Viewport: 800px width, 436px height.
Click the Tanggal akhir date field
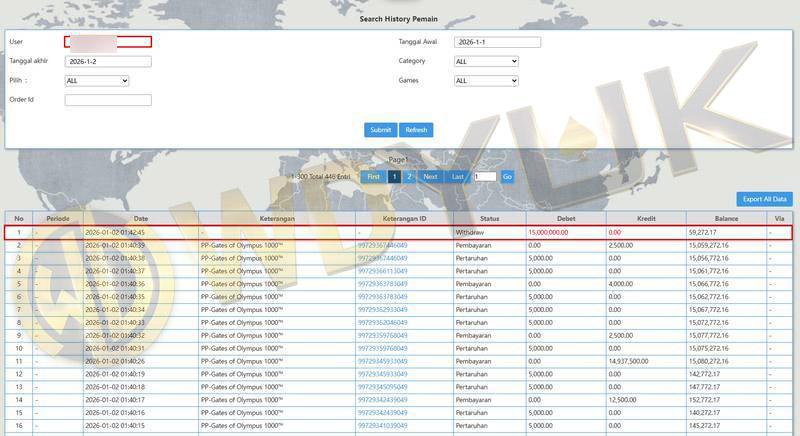(x=108, y=61)
